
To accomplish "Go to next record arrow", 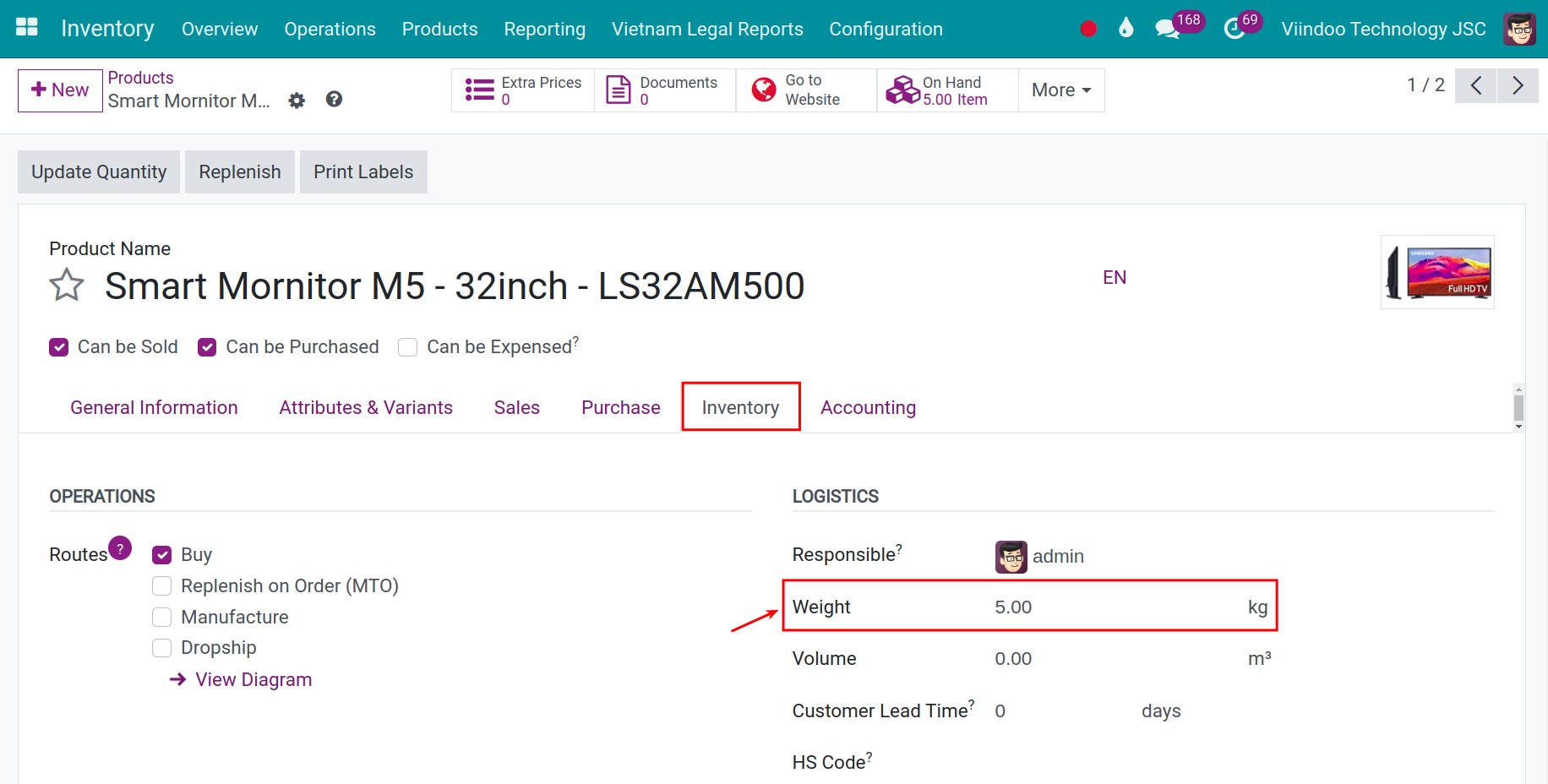I will pos(1518,86).
